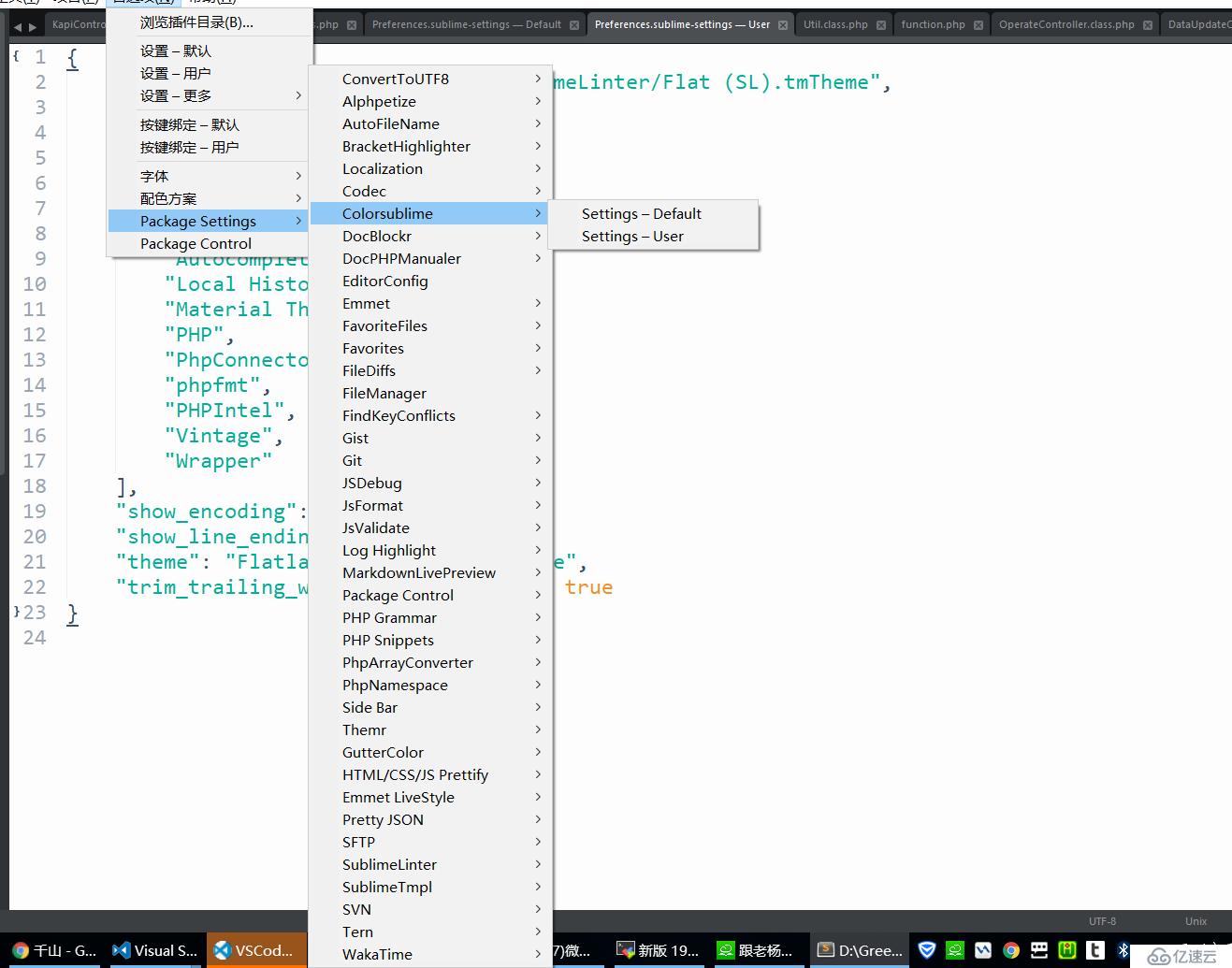Click the Chrome icon in the system tray
Viewport: 1232px width, 968px height.
click(1010, 950)
